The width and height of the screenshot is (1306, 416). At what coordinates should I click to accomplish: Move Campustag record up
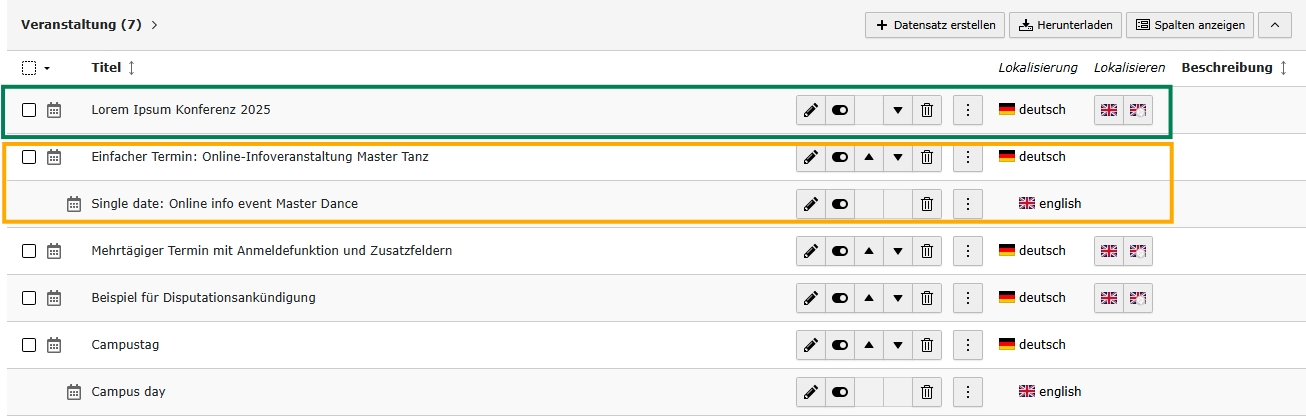pyautogui.click(x=869, y=345)
